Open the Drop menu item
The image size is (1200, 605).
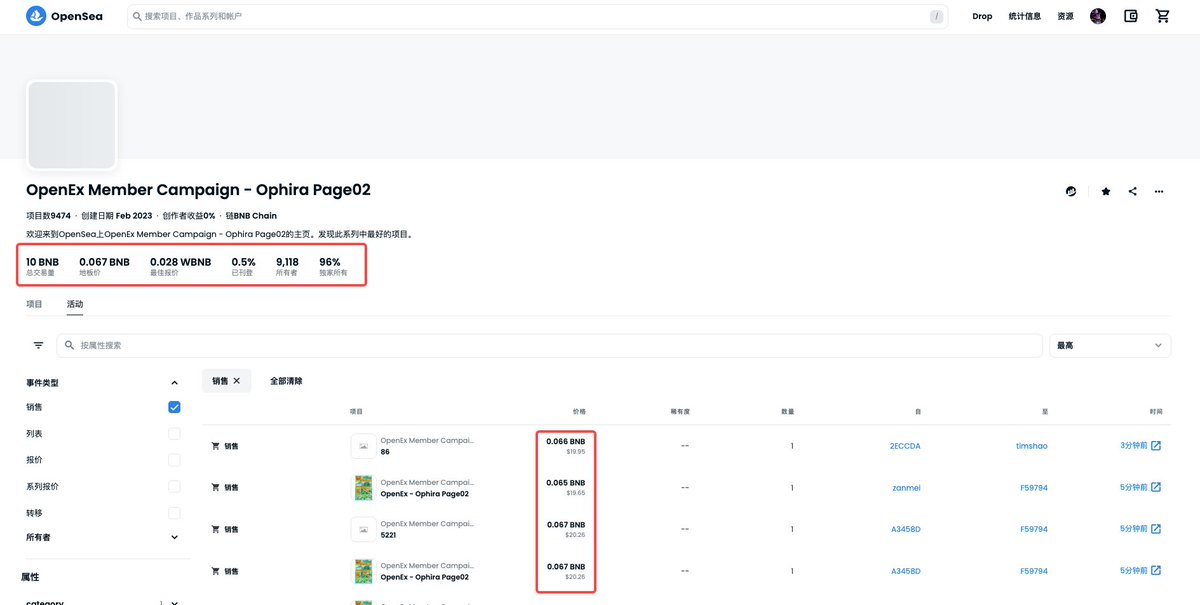click(982, 16)
